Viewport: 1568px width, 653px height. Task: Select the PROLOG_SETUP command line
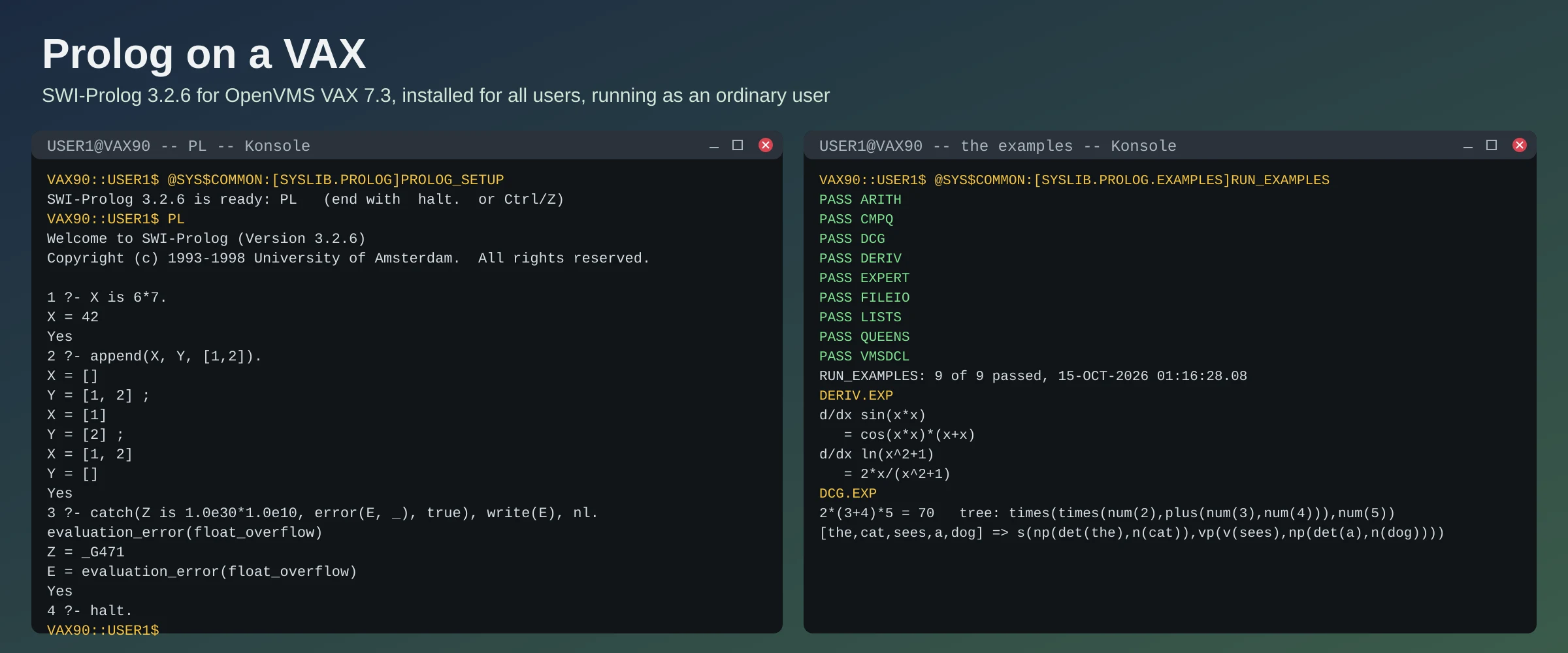click(x=275, y=180)
